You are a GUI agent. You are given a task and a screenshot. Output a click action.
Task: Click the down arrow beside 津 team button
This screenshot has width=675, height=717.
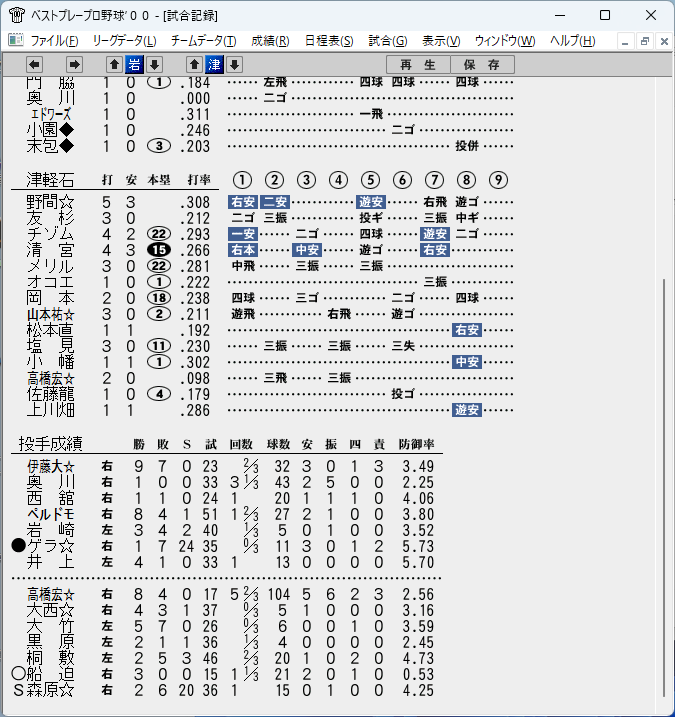pos(235,64)
